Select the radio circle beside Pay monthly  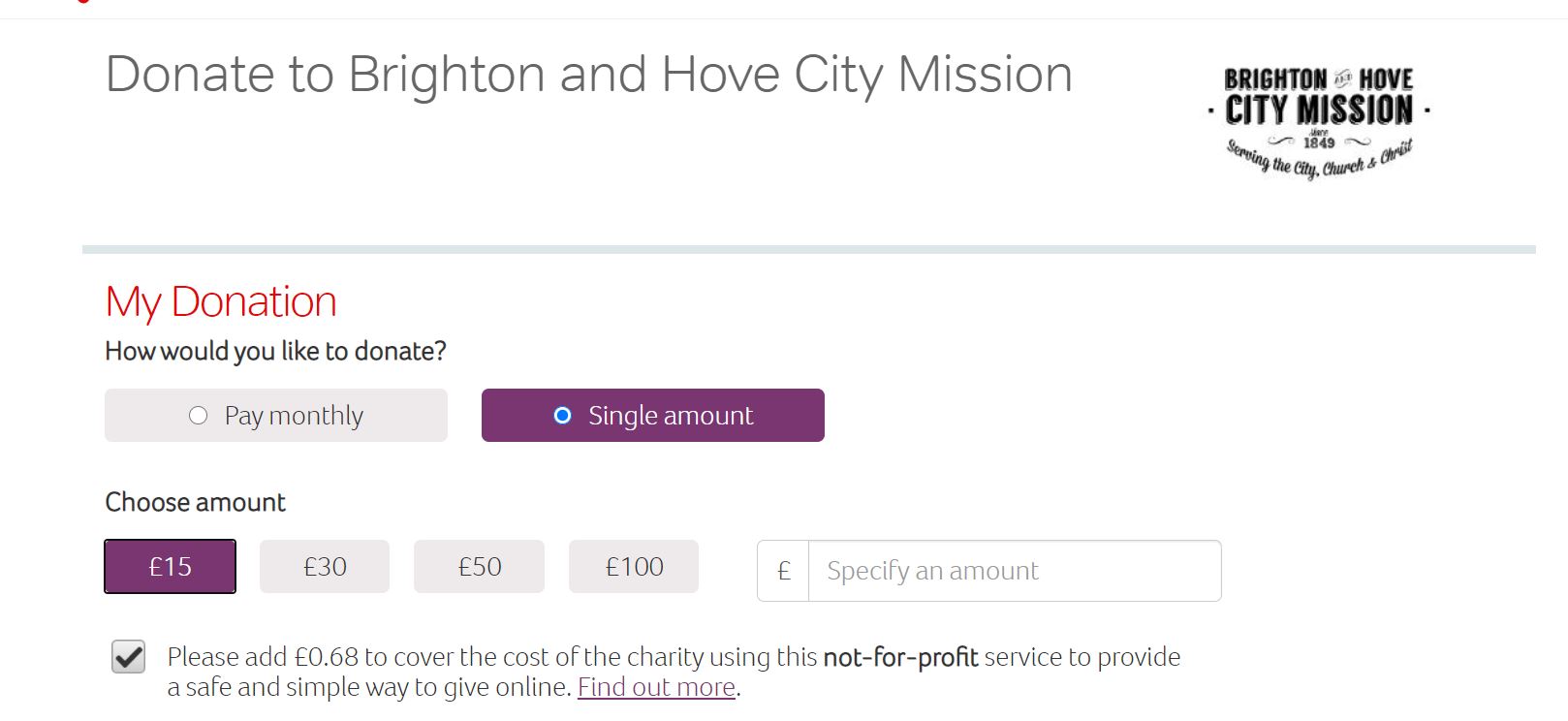(198, 416)
